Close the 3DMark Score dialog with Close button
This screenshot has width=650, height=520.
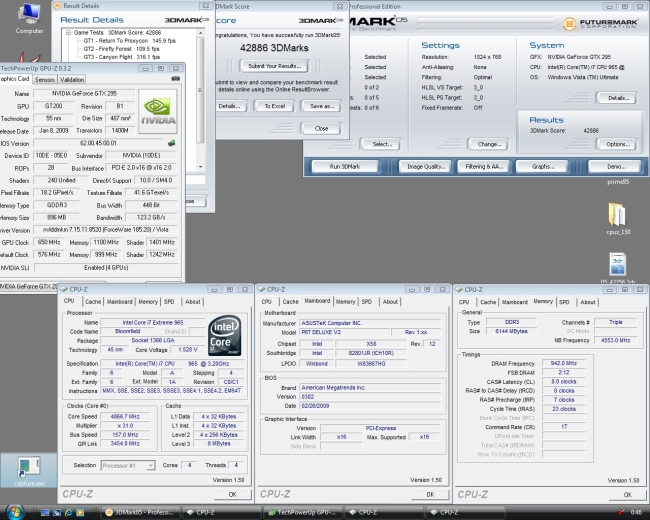coord(321,129)
